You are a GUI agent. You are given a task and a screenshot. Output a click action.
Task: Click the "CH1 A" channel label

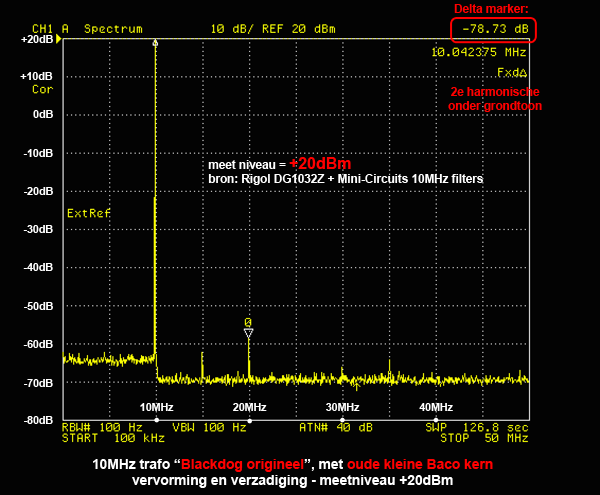pyautogui.click(x=51, y=29)
